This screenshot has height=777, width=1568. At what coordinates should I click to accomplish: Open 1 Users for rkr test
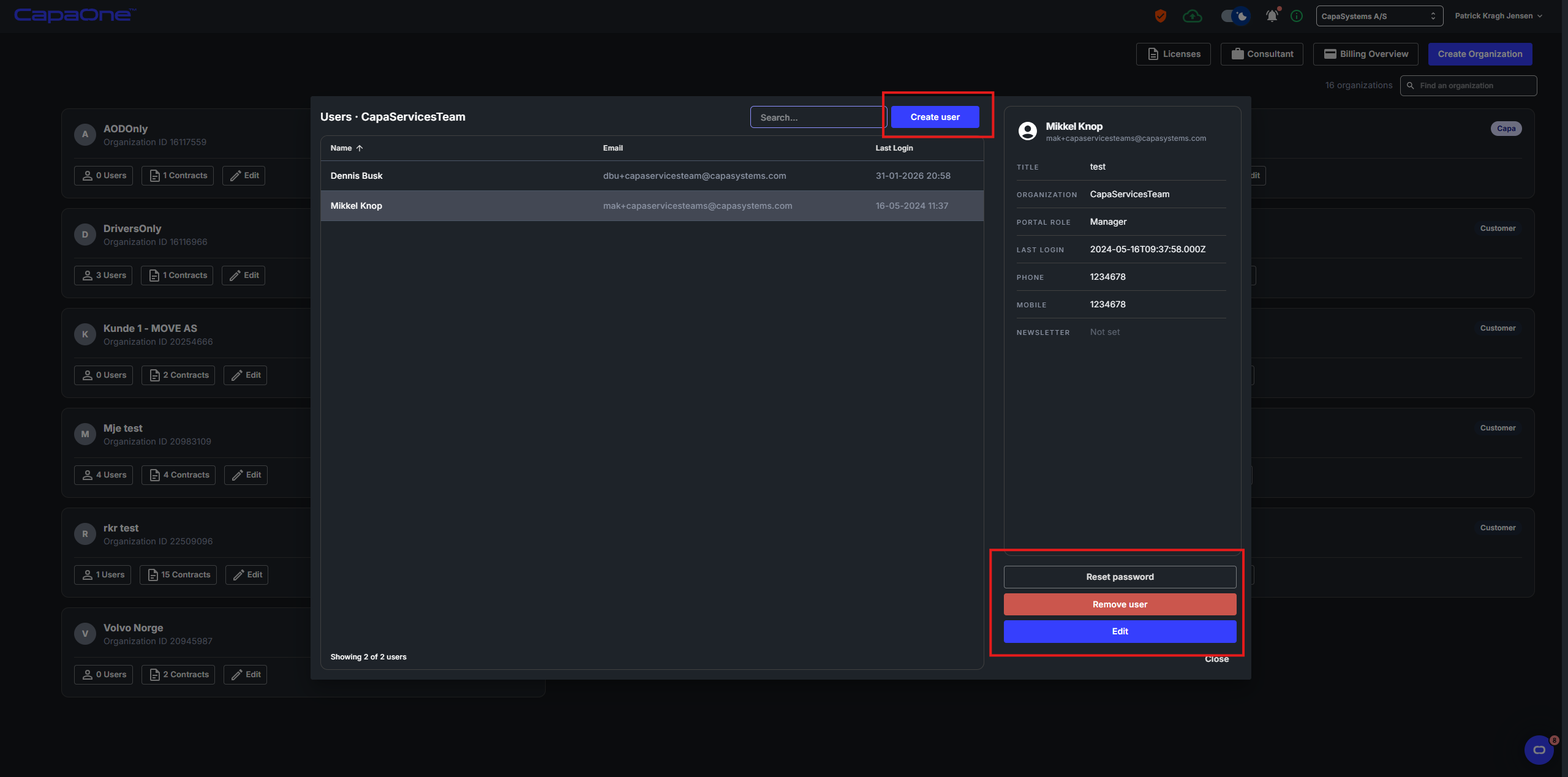(x=102, y=575)
